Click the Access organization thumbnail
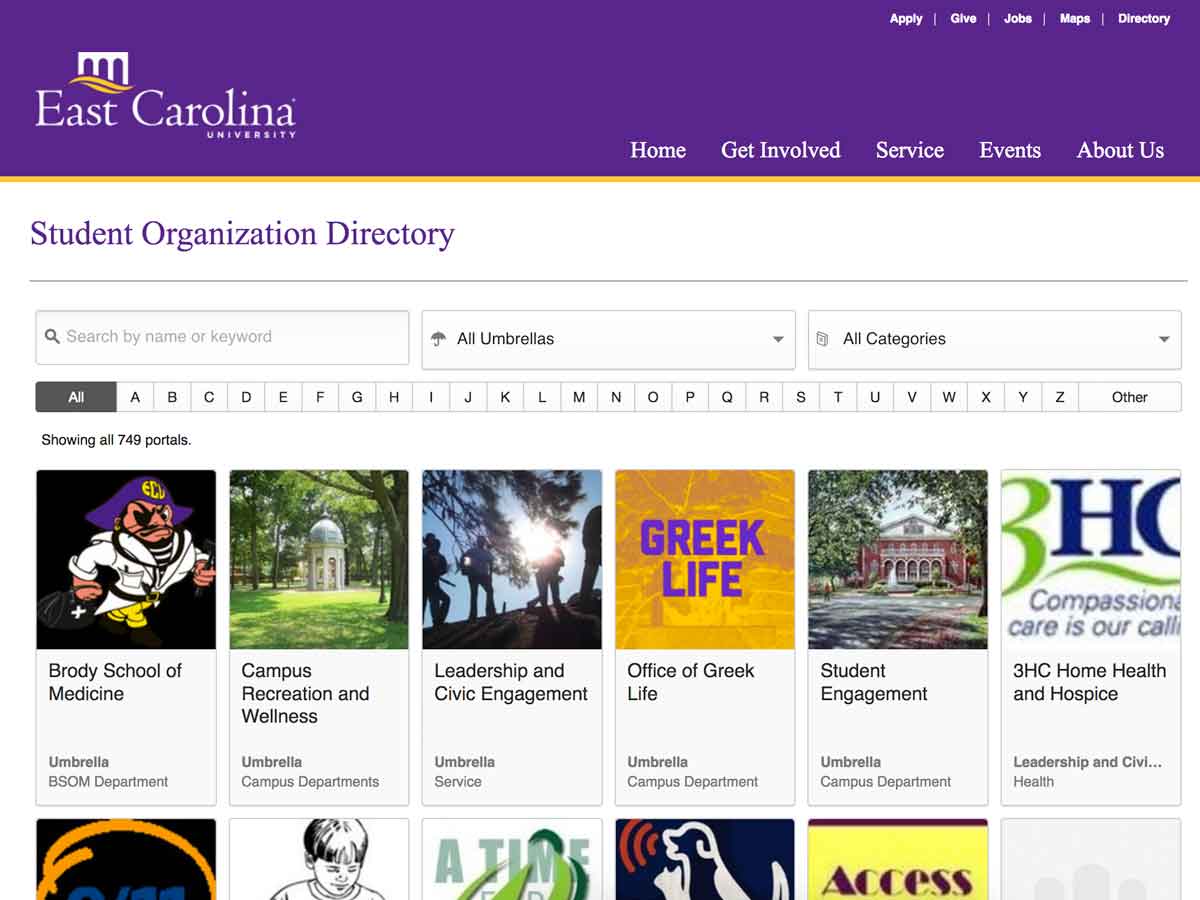This screenshot has height=900, width=1200. [898, 860]
